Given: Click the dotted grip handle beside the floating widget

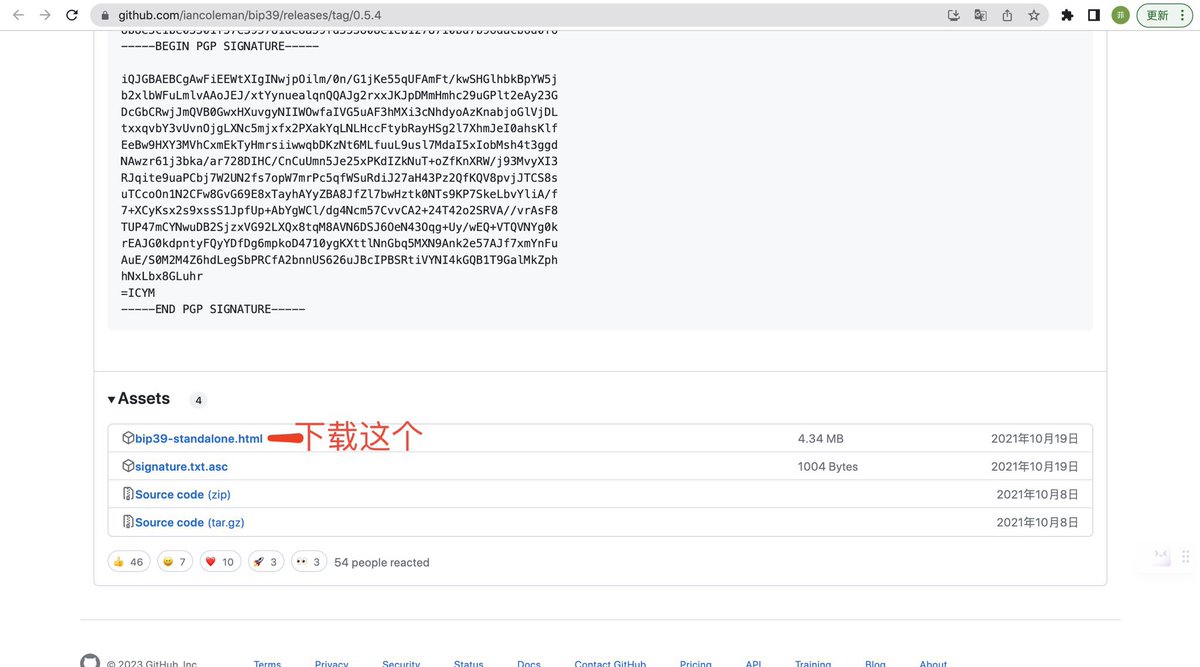Looking at the screenshot, I should click(1186, 555).
